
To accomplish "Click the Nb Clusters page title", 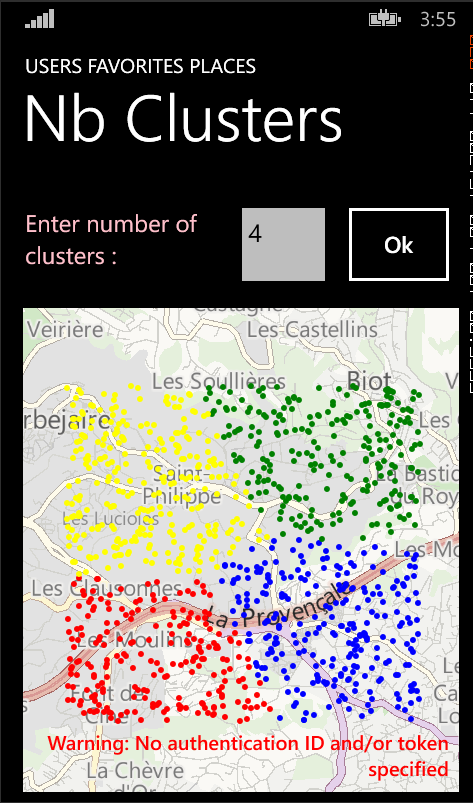I will 183,118.
